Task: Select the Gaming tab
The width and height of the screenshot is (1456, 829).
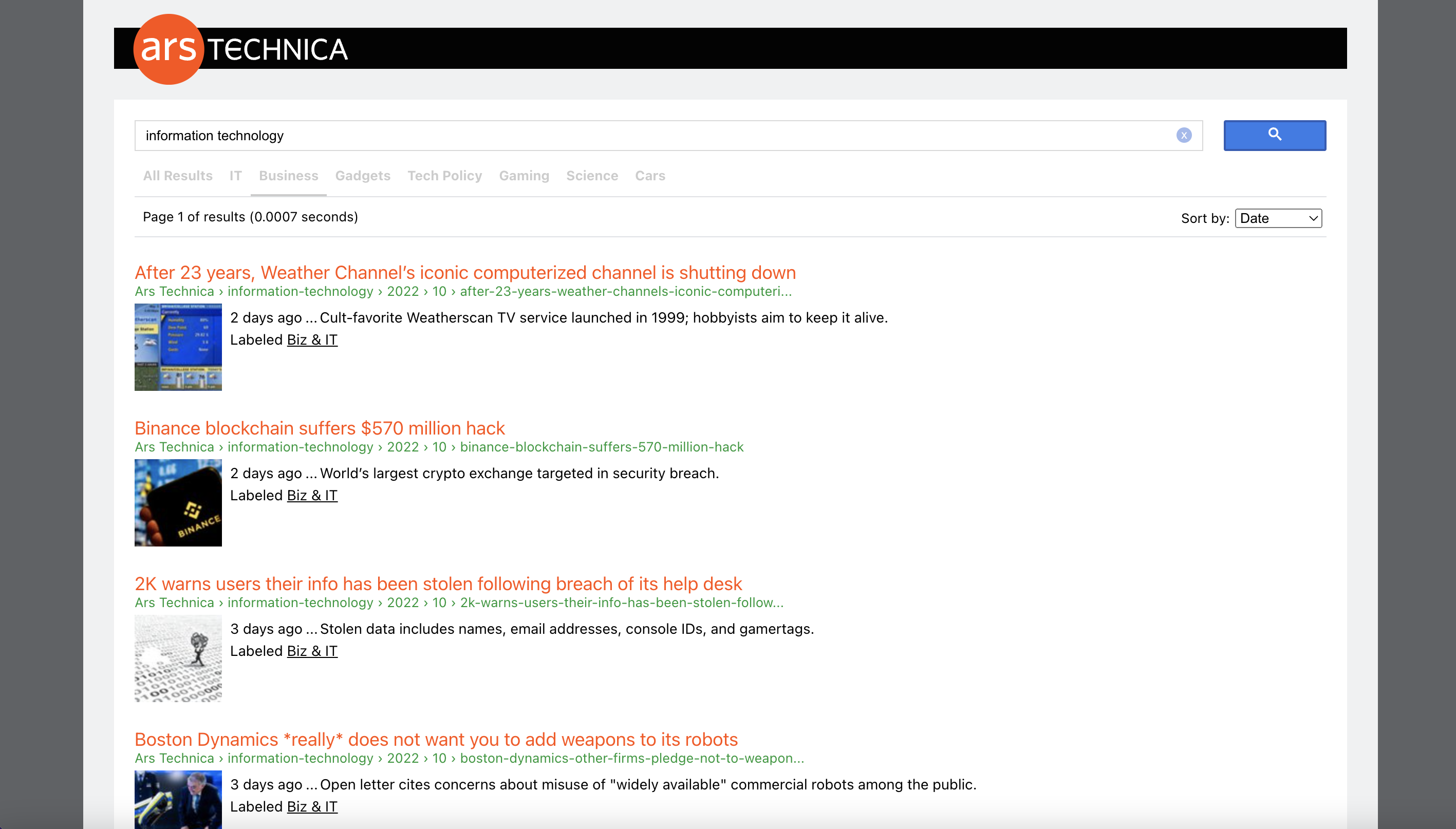Action: pos(524,176)
